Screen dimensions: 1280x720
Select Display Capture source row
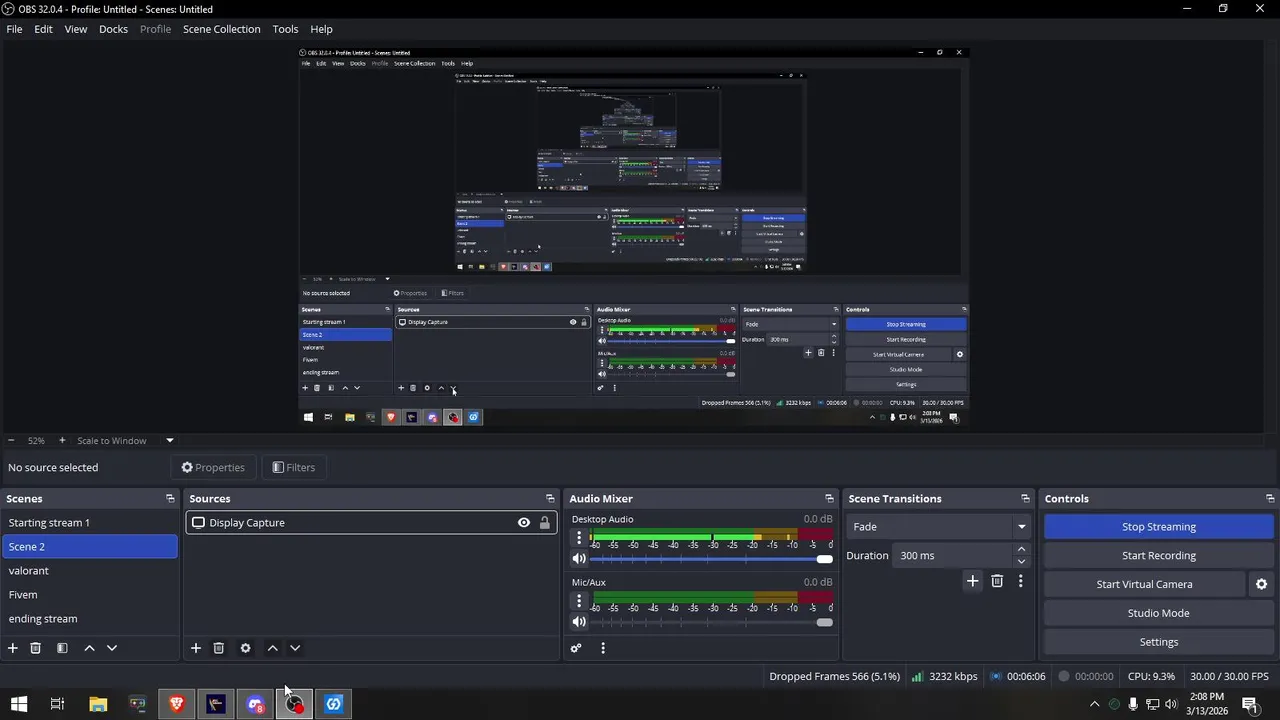pyautogui.click(x=371, y=522)
